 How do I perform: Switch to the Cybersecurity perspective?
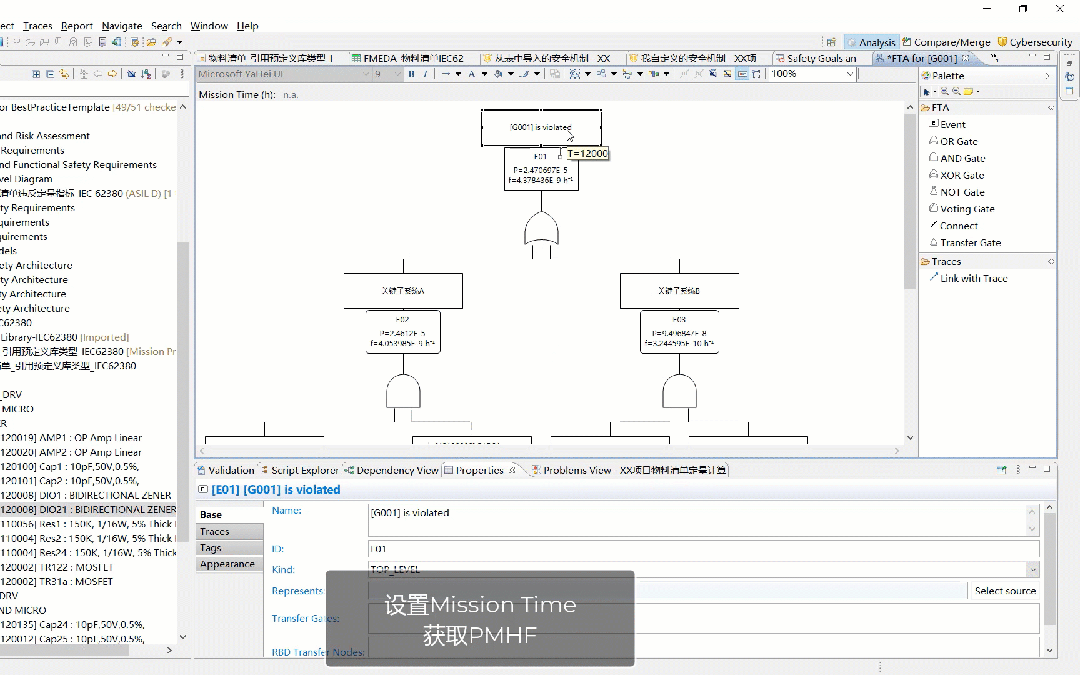1035,42
